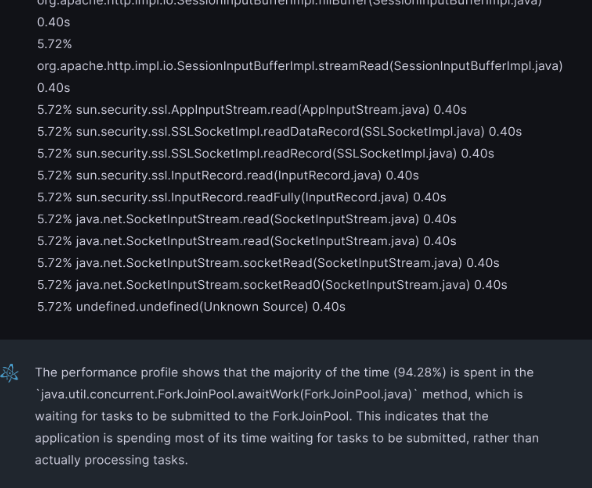Select the undefined.undefined(Unknown Source) line

[191, 307]
